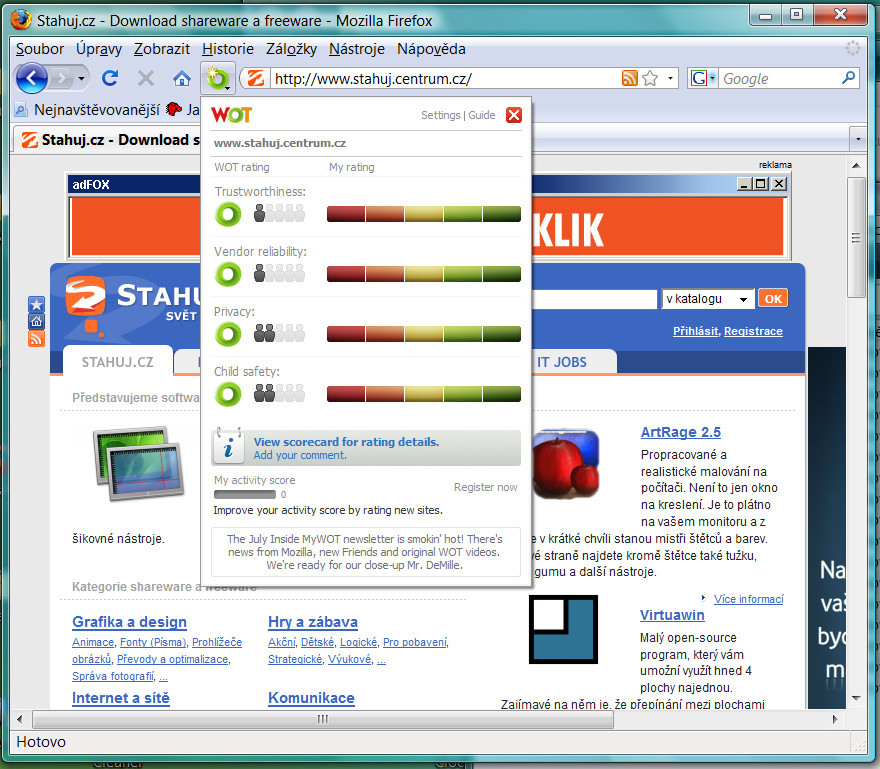Click 'View scorecard for rating details' link
Screen dimensions: 880x769
(x=346, y=441)
